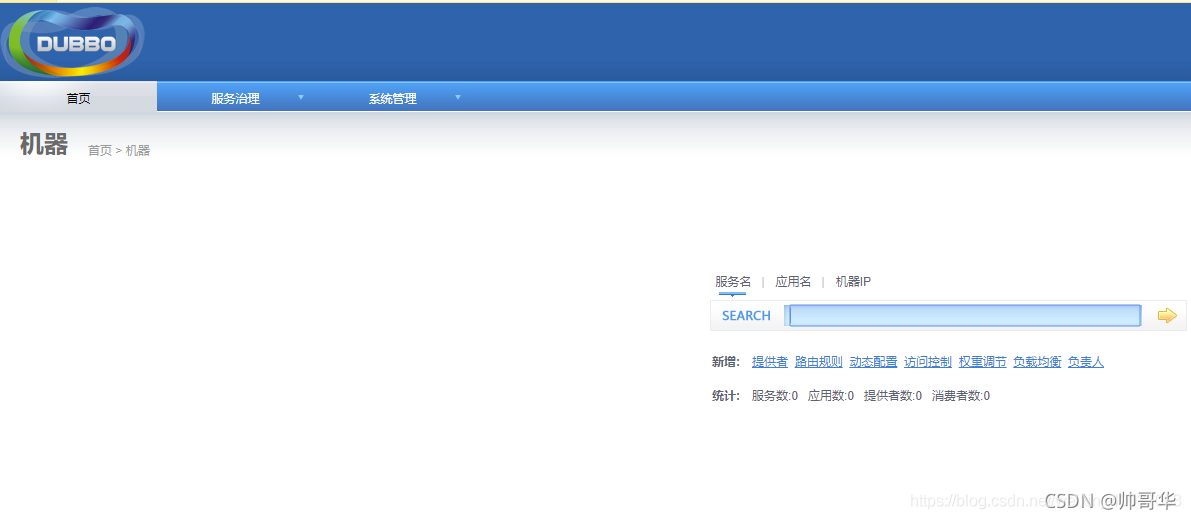Viewport: 1191px width, 519px height.
Task: Click the yellow arrow search button
Action: (x=1167, y=315)
